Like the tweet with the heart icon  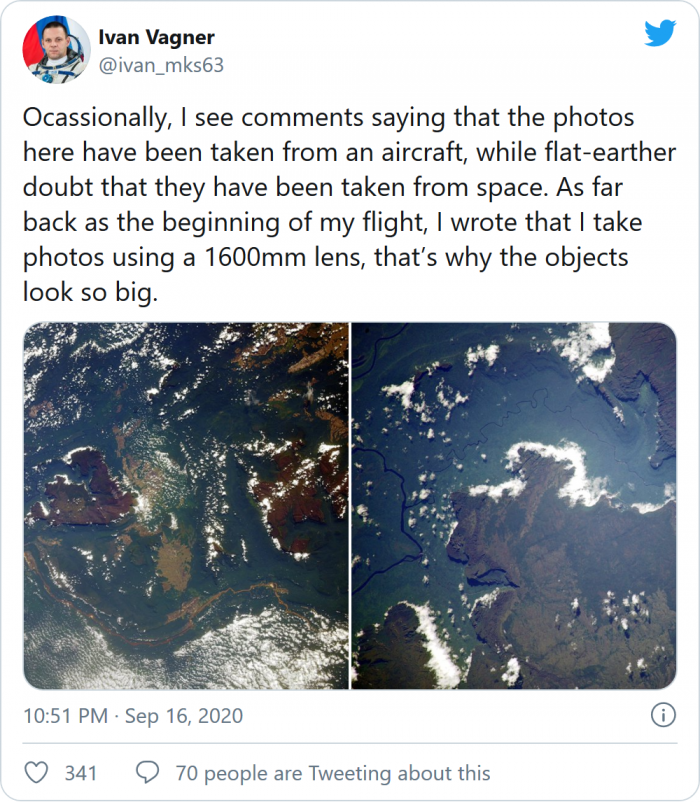point(36,772)
